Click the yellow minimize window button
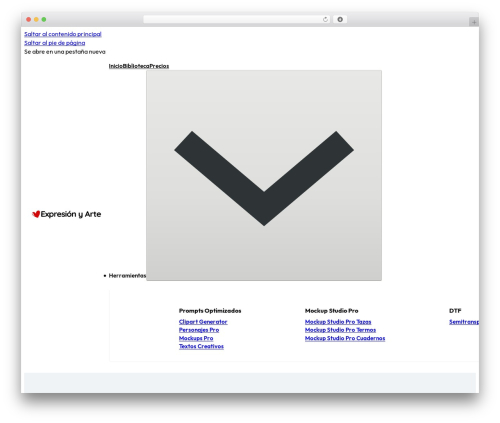The height and width of the screenshot is (423, 500). (x=36, y=20)
